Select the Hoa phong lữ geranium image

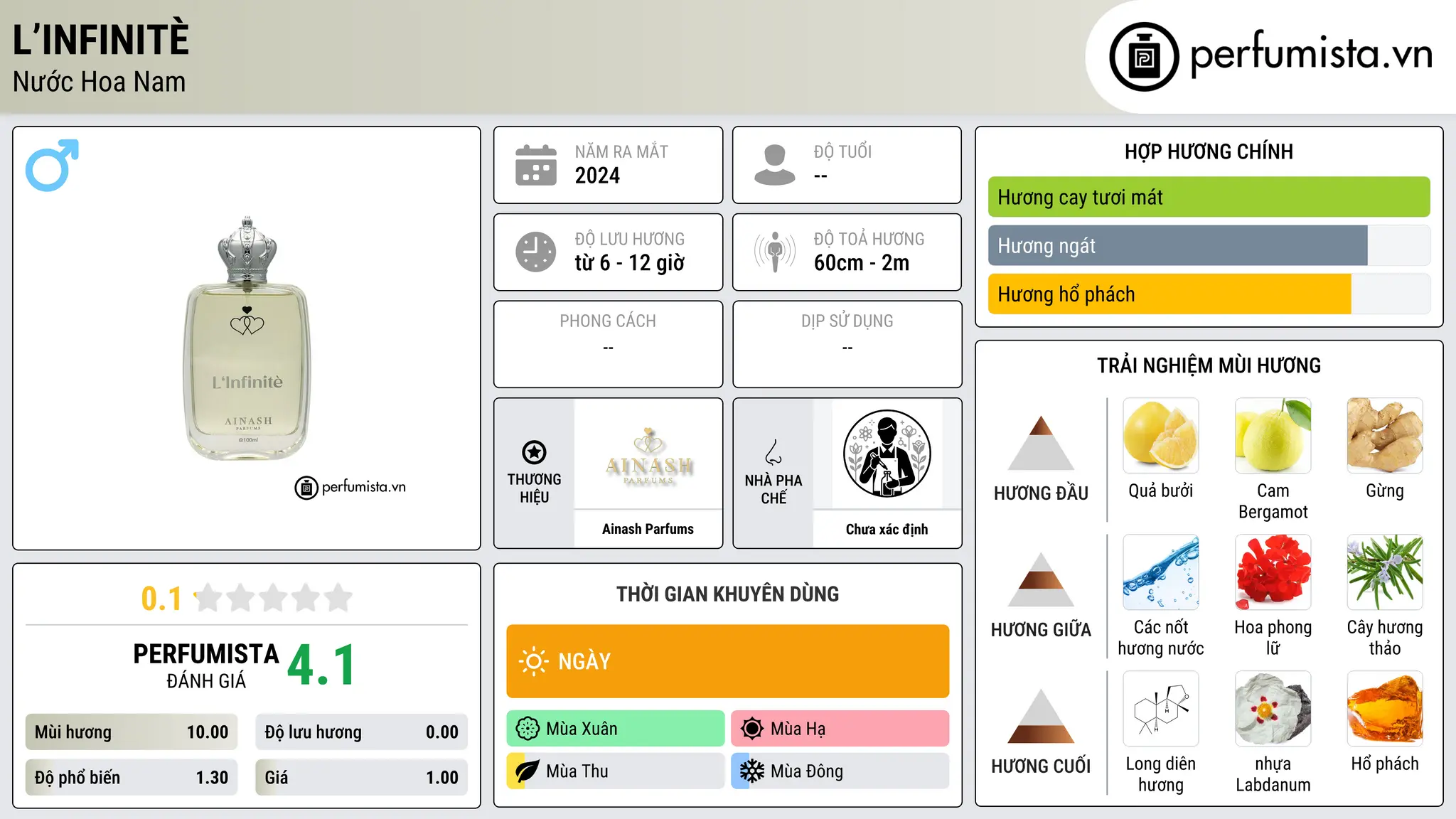pyautogui.click(x=1273, y=572)
